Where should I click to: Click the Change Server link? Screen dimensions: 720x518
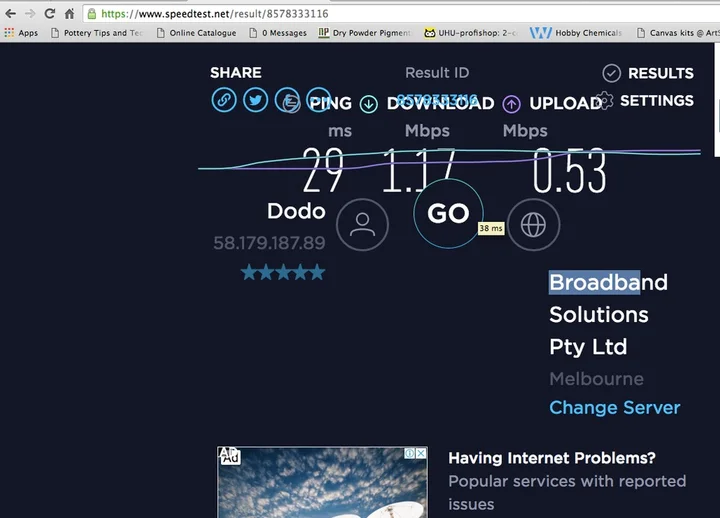[x=614, y=408]
